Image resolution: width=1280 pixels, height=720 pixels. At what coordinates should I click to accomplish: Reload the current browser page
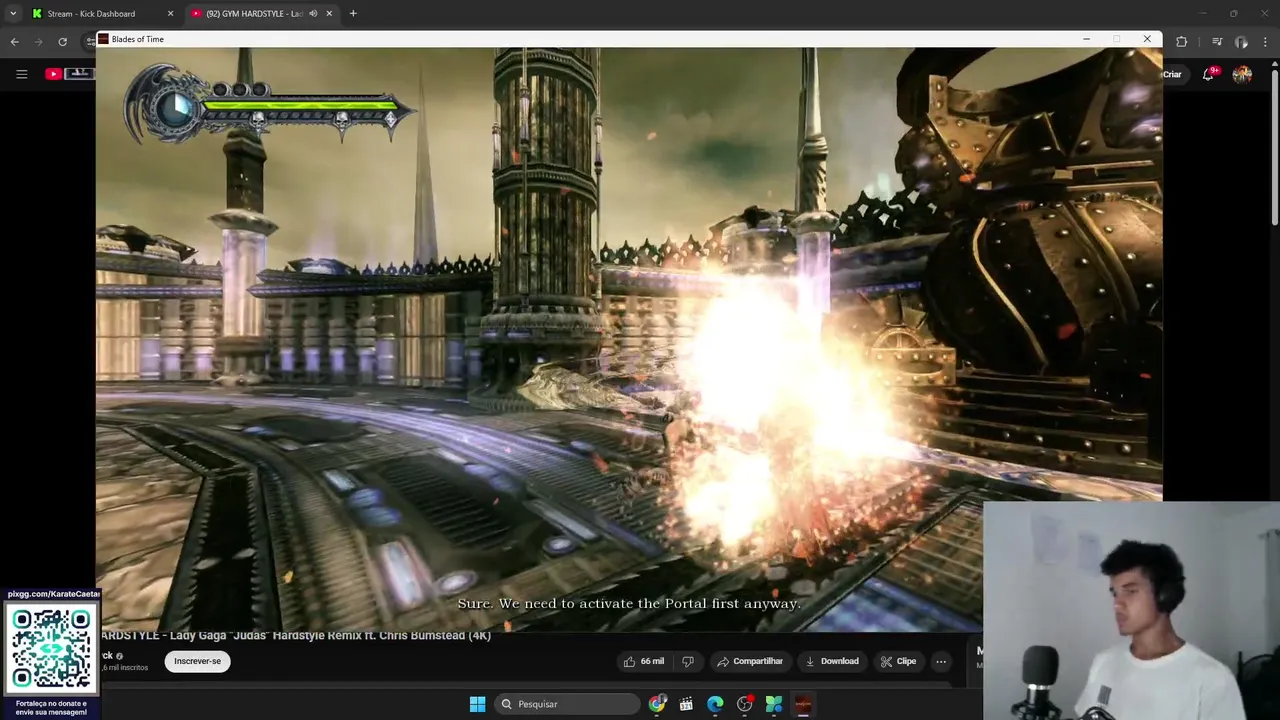(62, 41)
